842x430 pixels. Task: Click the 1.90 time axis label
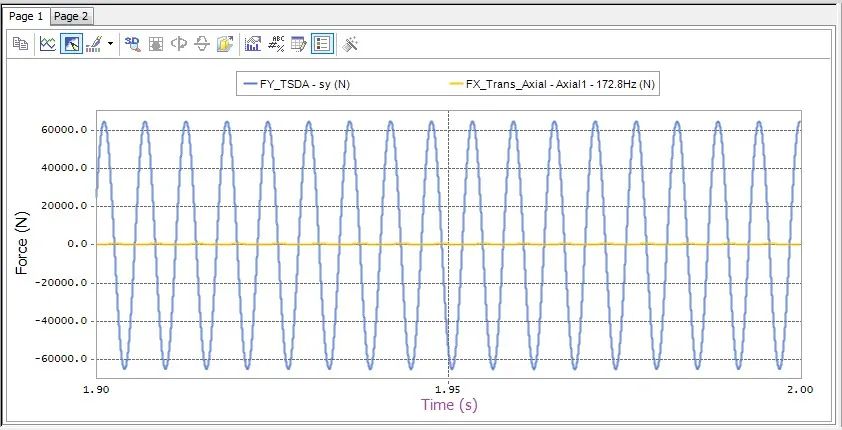tap(97, 390)
